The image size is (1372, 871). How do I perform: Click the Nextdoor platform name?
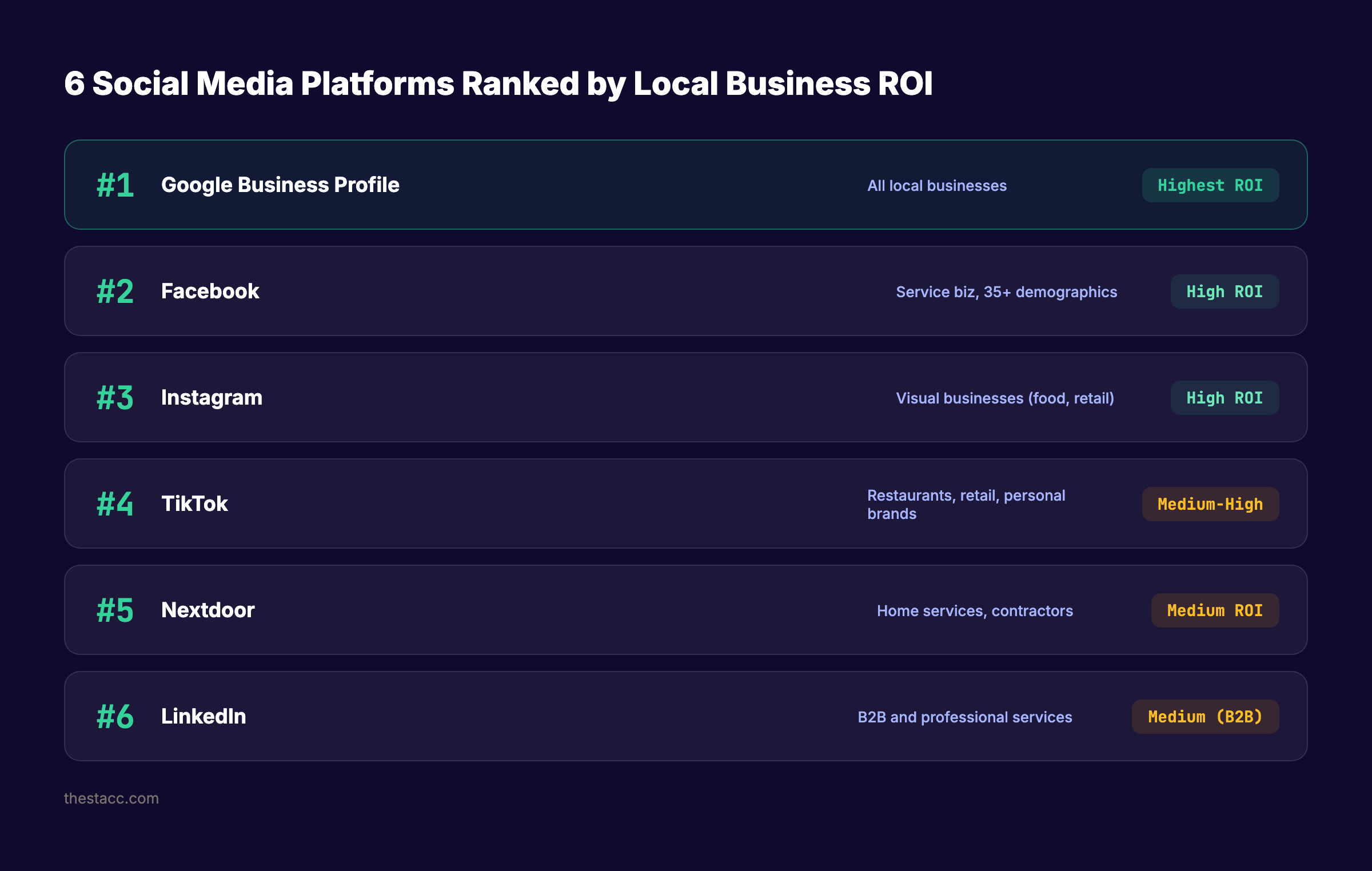pyautogui.click(x=208, y=610)
